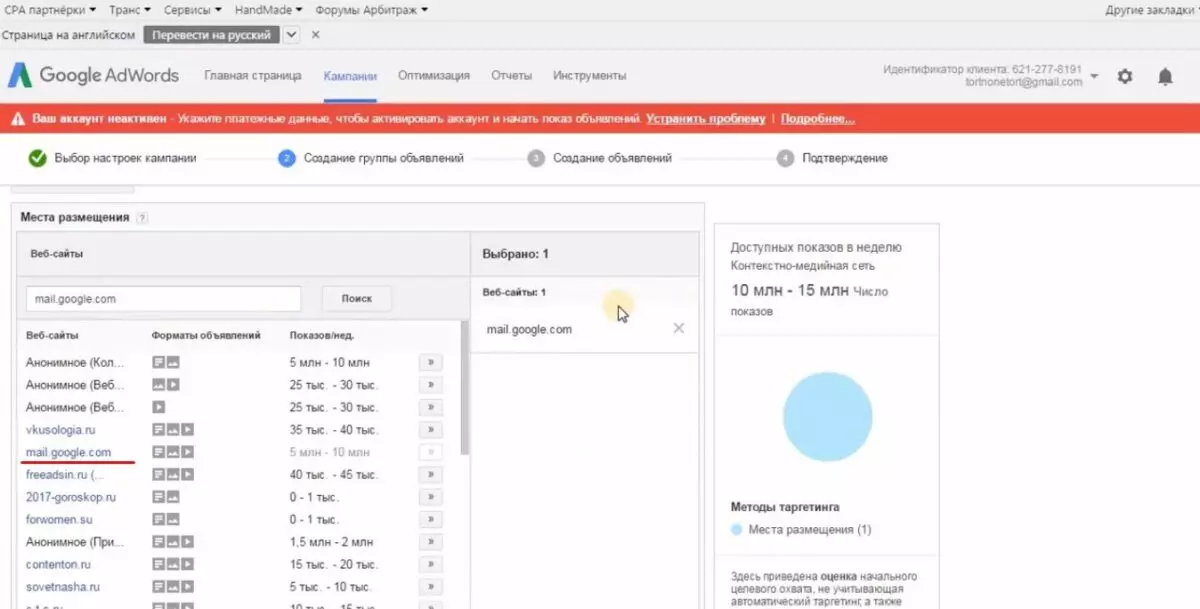Screen dimensions: 1200x609
Task: Add freeadsin.ru using its arrow button
Action: pyautogui.click(x=429, y=474)
